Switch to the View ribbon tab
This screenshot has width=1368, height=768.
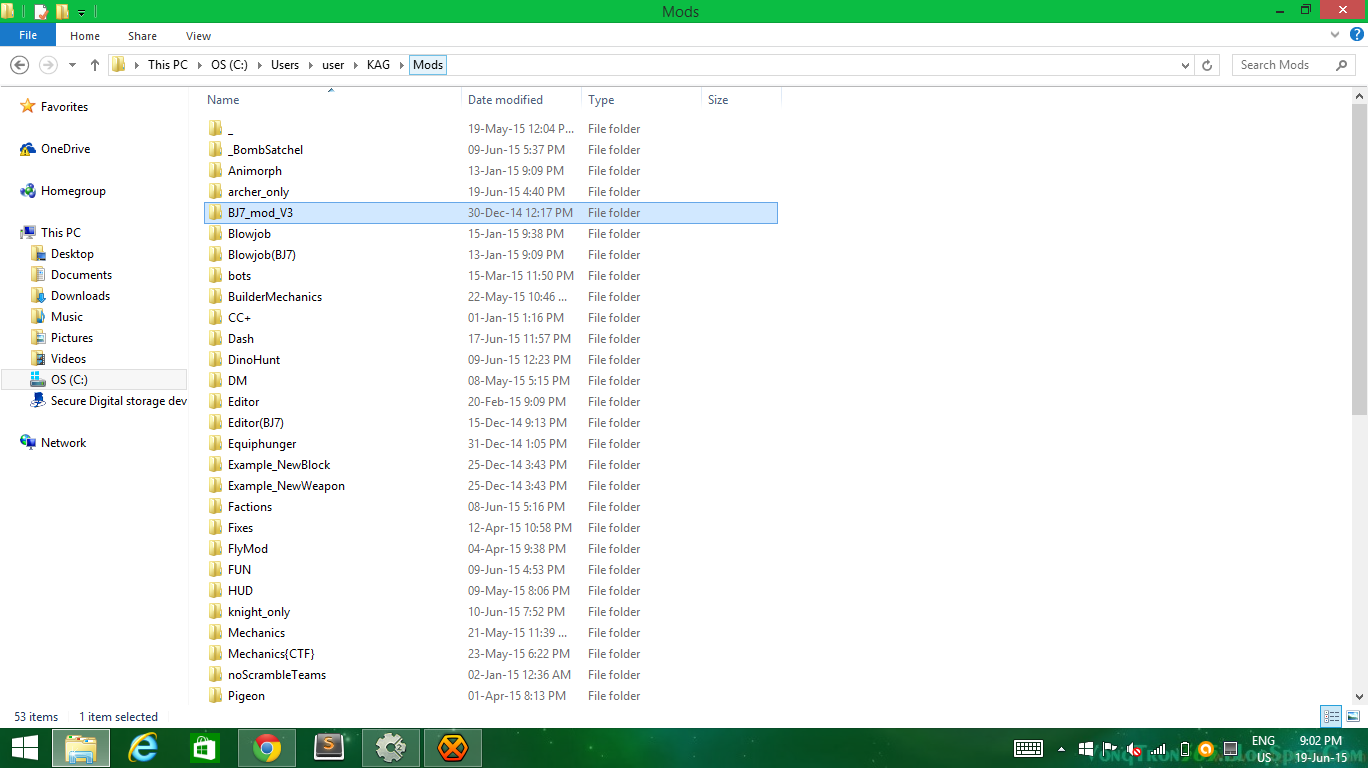click(198, 36)
